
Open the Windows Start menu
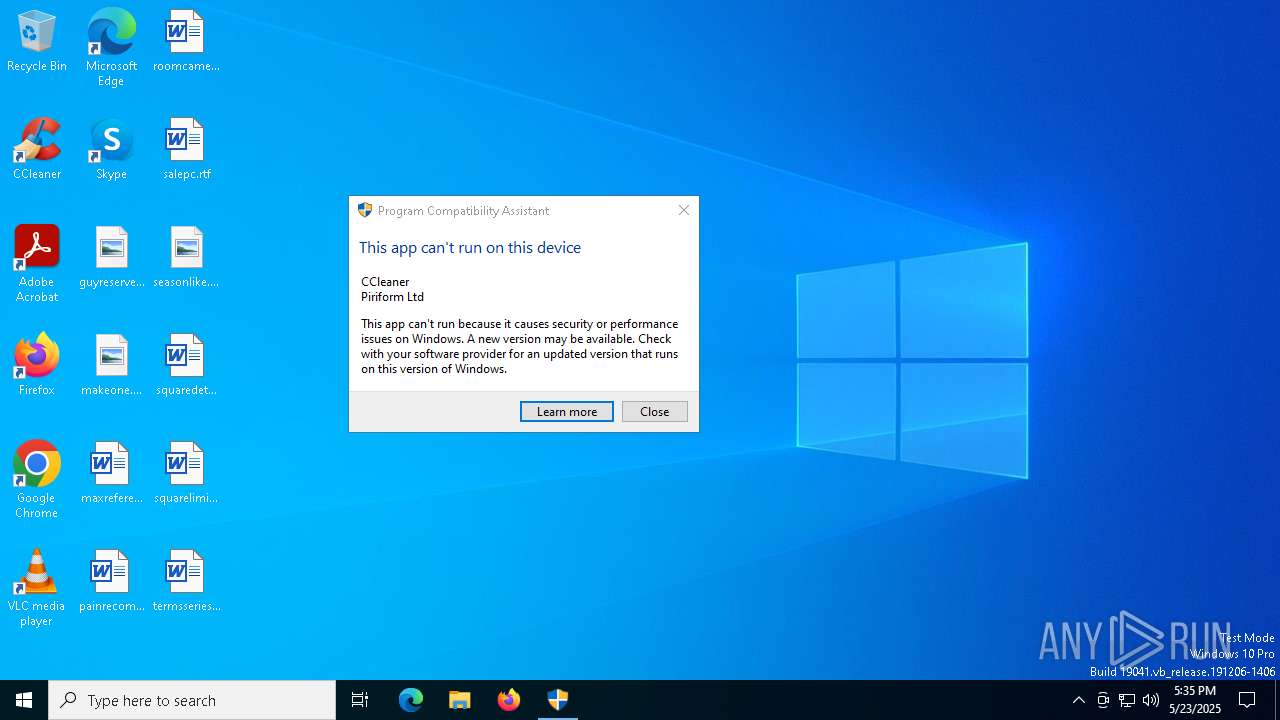tap(24, 700)
